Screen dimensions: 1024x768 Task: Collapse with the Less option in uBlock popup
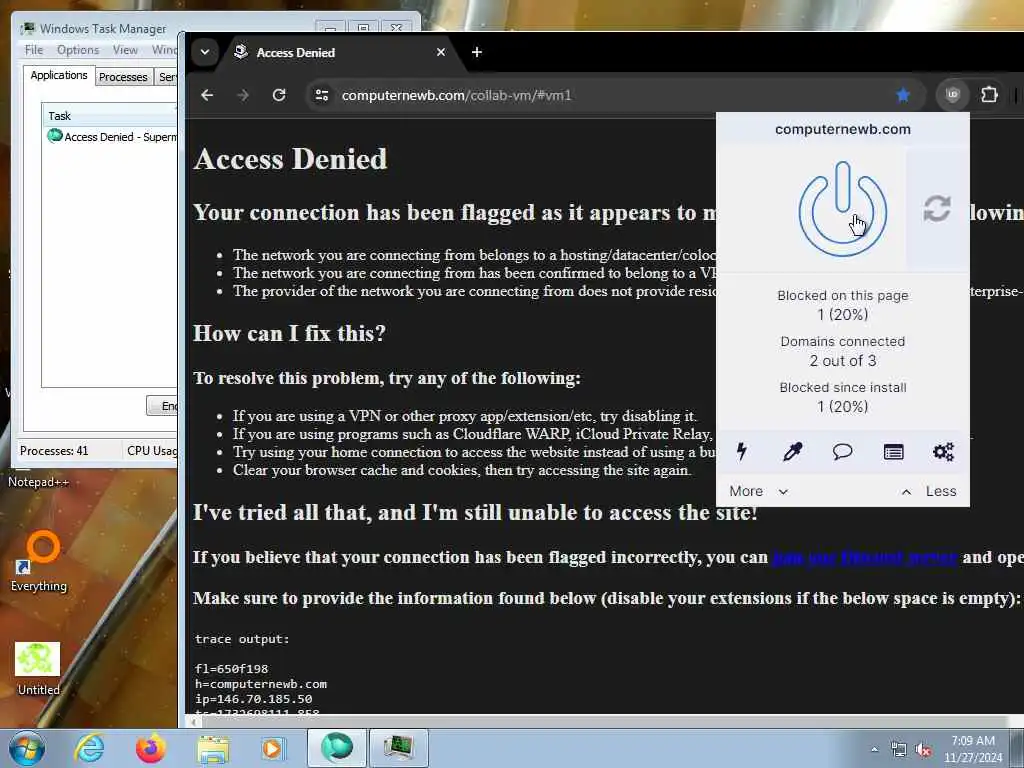click(929, 491)
